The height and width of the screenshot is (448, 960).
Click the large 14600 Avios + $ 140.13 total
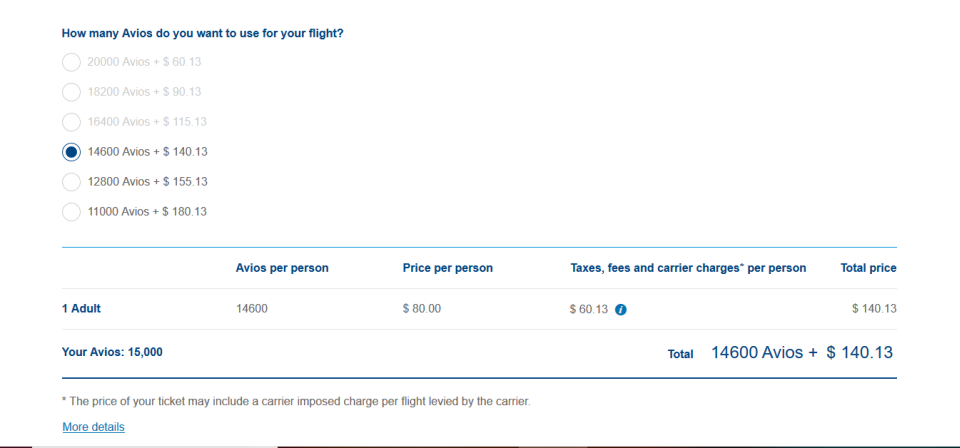click(802, 353)
